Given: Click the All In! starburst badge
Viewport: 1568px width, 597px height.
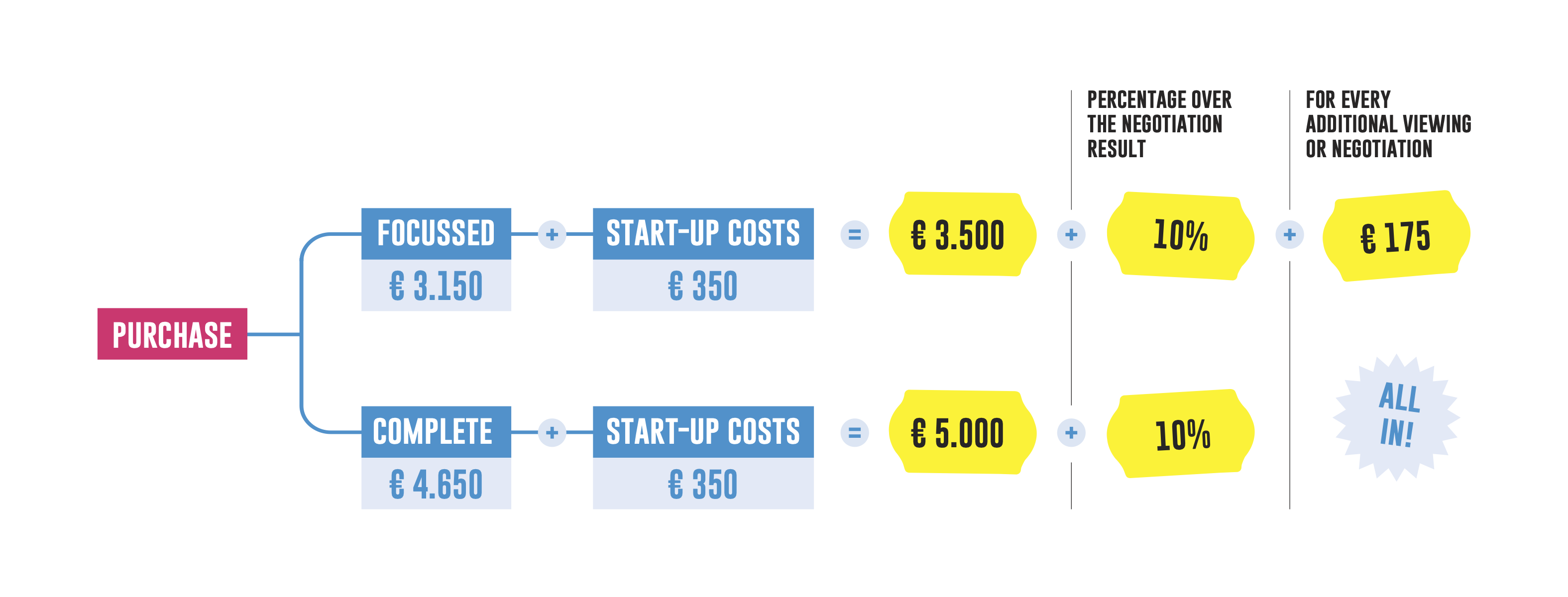Looking at the screenshot, I should pyautogui.click(x=1397, y=417).
